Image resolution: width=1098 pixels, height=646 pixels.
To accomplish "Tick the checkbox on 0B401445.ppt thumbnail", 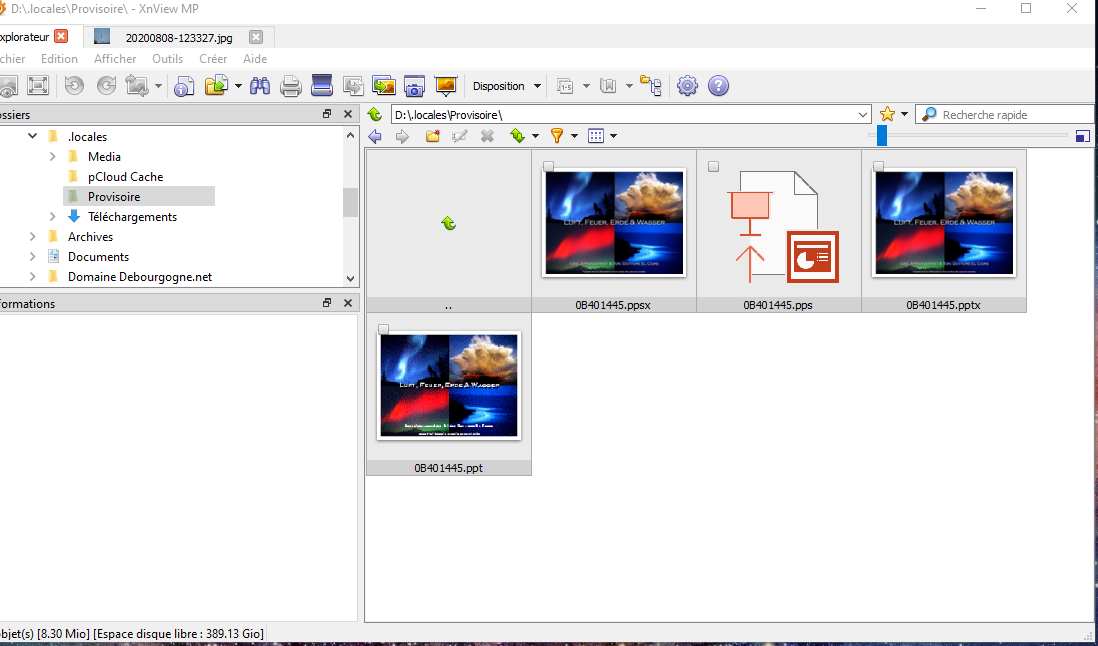I will click(x=383, y=329).
